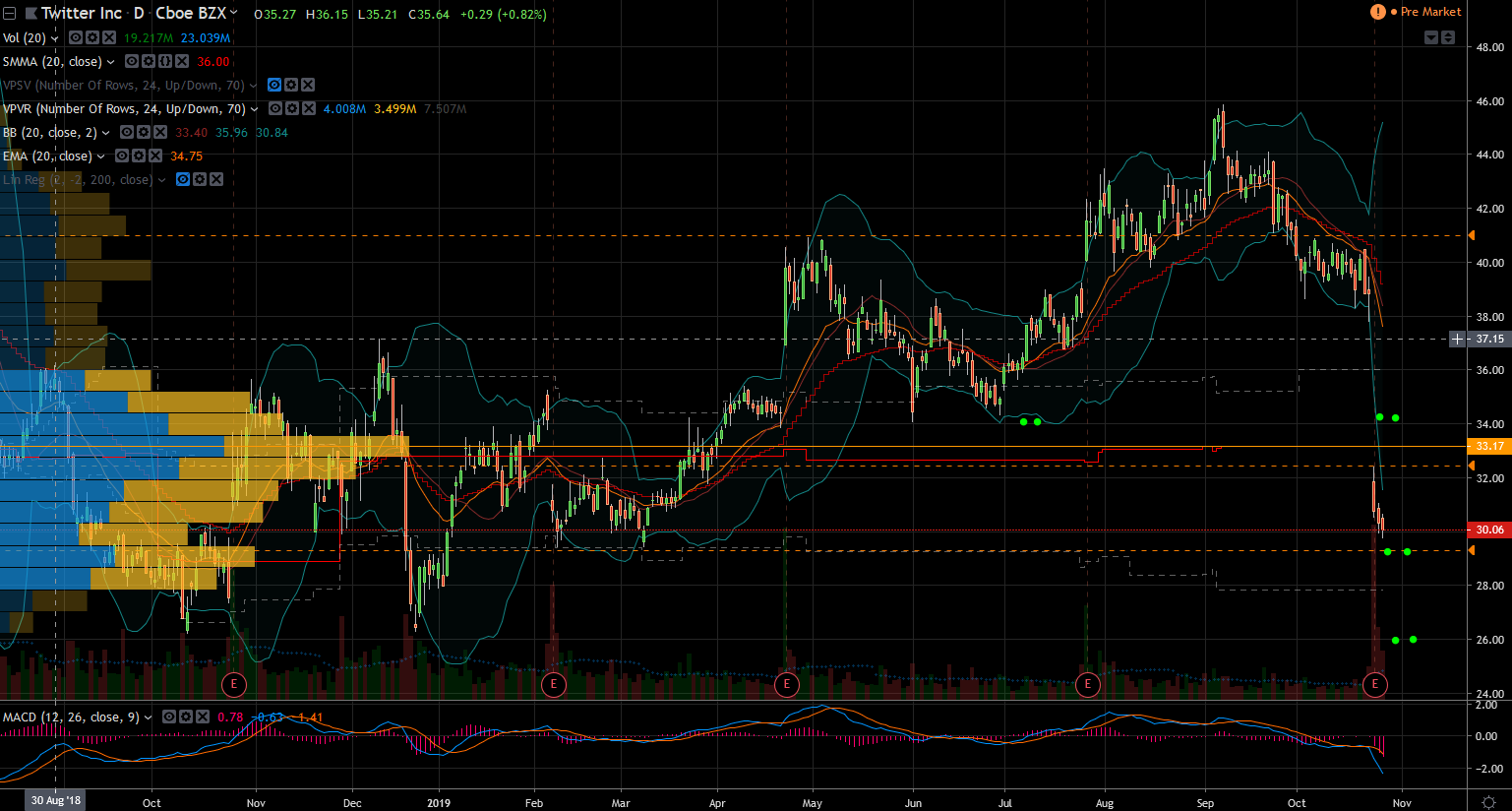Viewport: 1512px width, 811px height.
Task: Show the hidden VPSV indicator via eye icon
Action: (x=275, y=86)
